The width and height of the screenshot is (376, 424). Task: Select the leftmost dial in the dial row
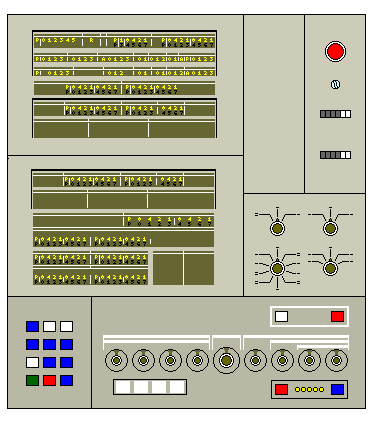116,360
